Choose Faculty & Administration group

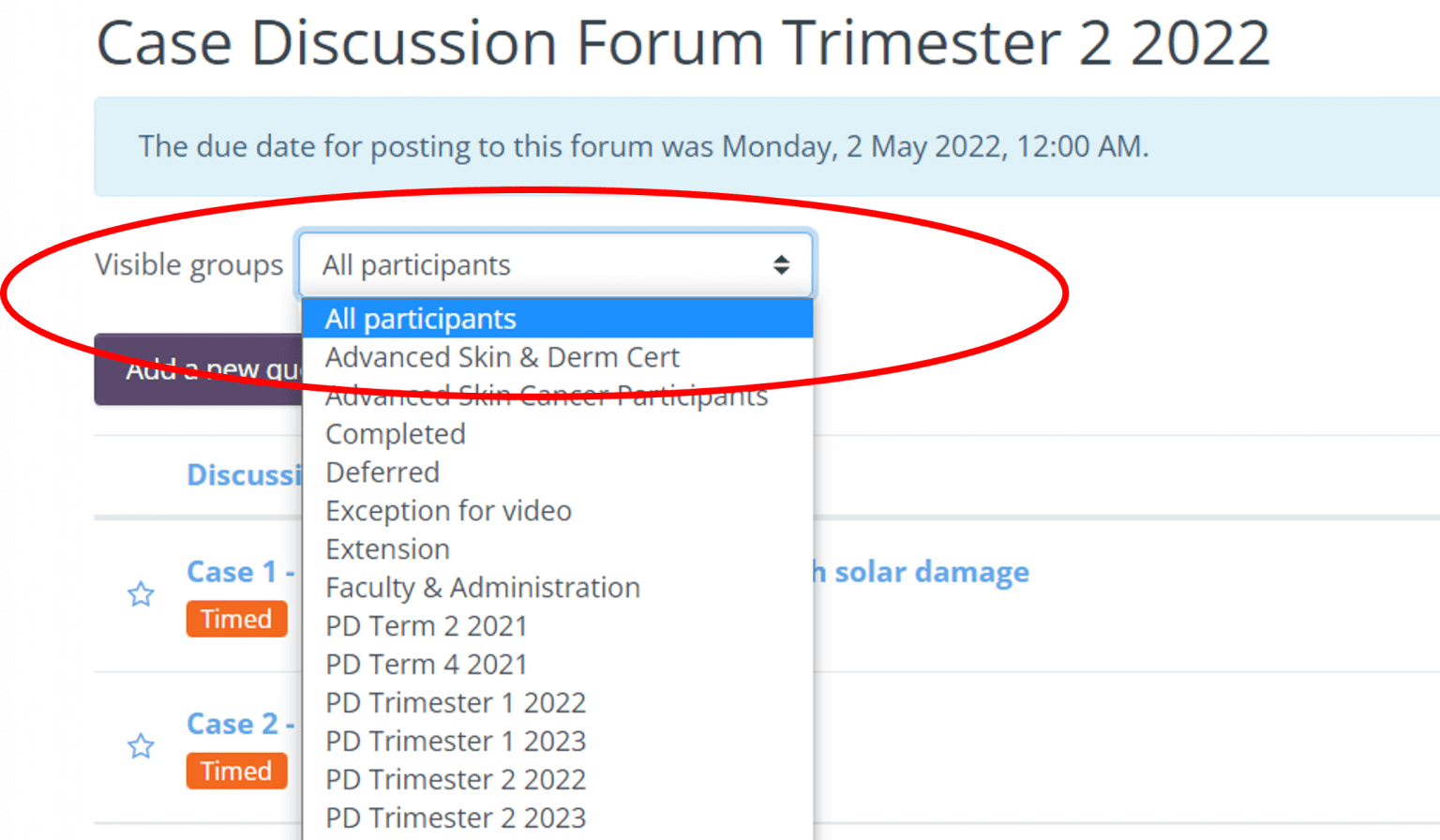coord(483,588)
